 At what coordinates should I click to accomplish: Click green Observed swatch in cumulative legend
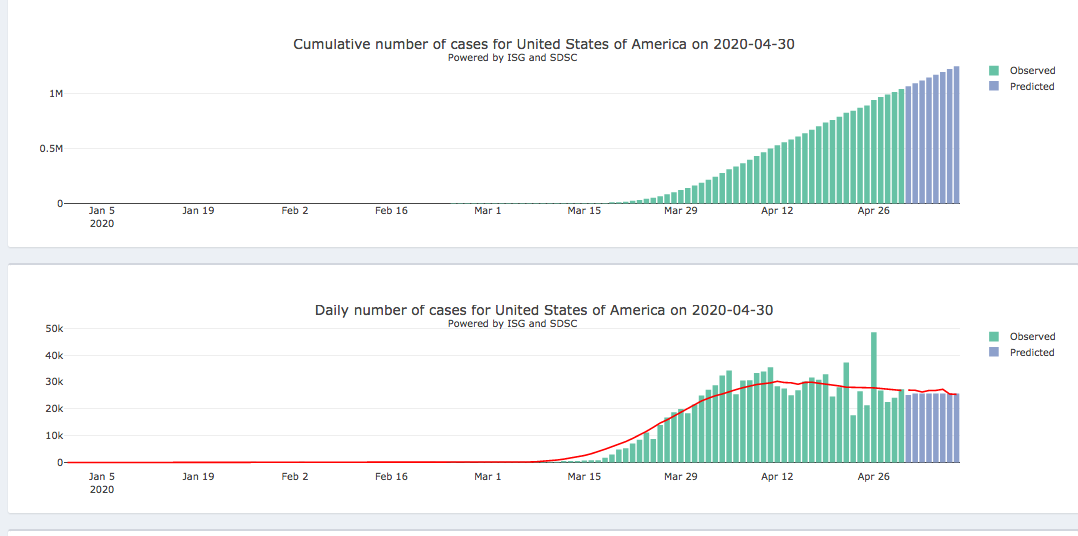click(994, 71)
